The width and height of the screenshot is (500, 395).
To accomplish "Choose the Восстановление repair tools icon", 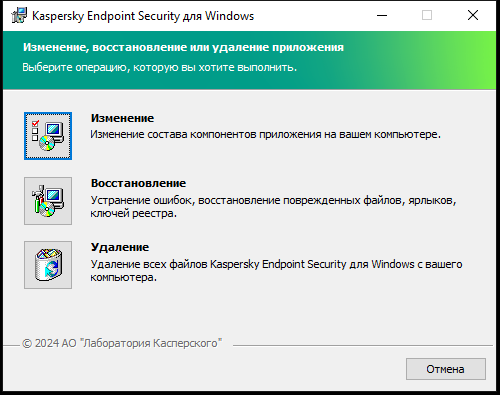I will (x=48, y=201).
